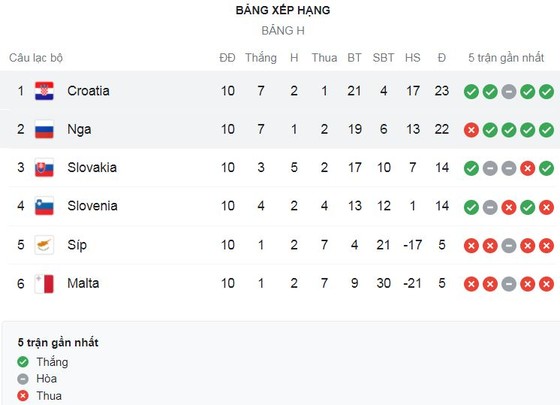560x405 pixels.
Task: Select the 5 trận gần nhất column header
Action: tap(506, 58)
